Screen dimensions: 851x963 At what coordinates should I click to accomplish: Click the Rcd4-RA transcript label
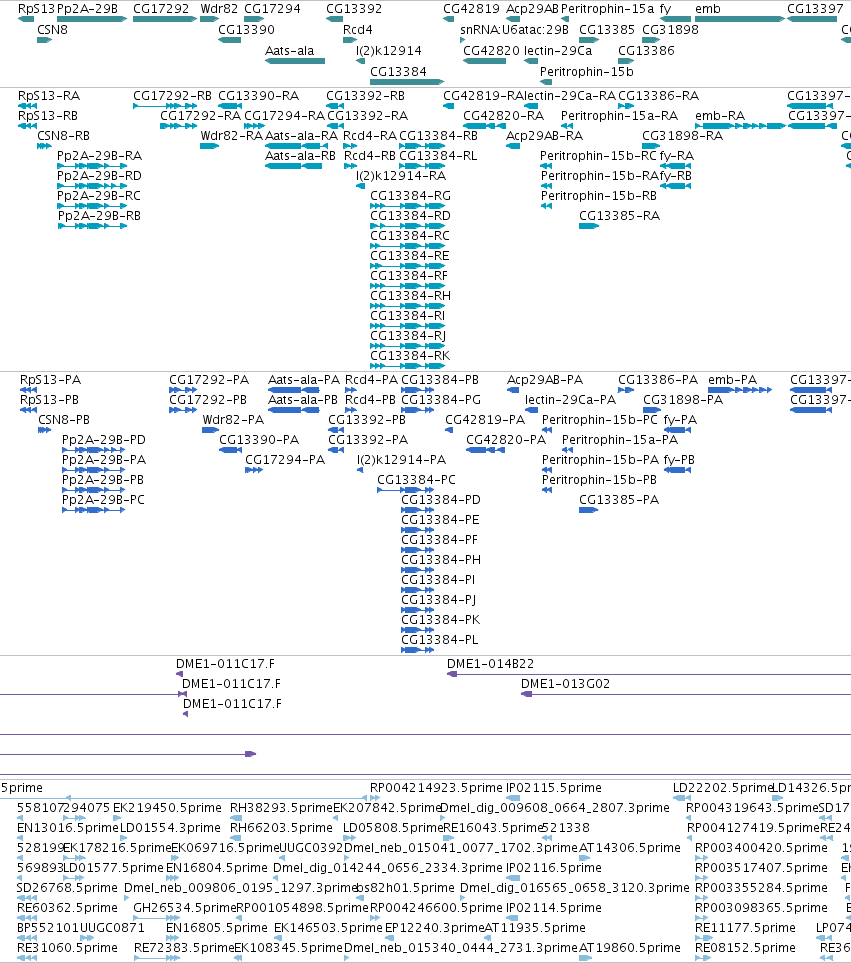coord(370,136)
